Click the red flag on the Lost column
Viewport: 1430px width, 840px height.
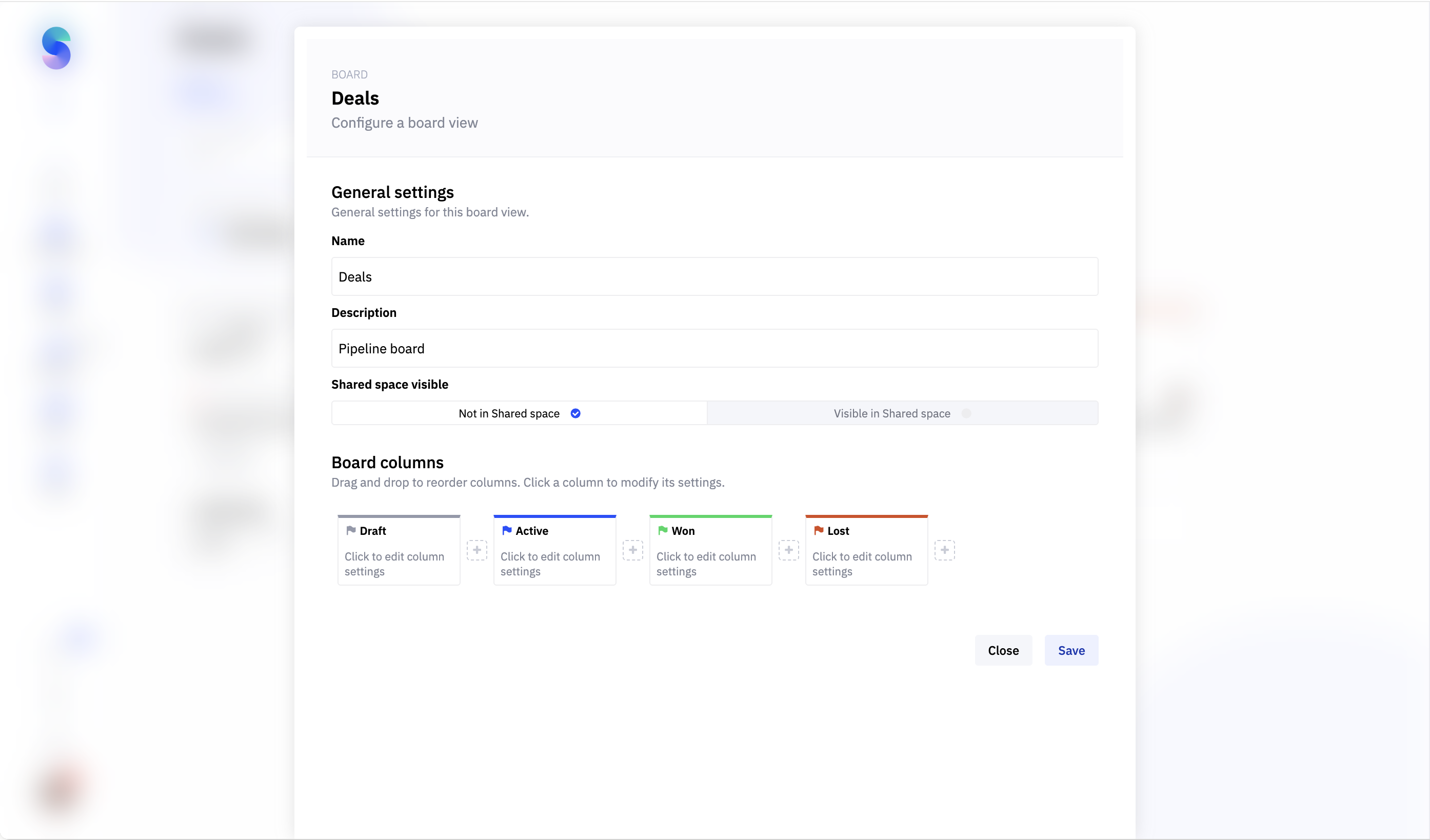tap(818, 530)
